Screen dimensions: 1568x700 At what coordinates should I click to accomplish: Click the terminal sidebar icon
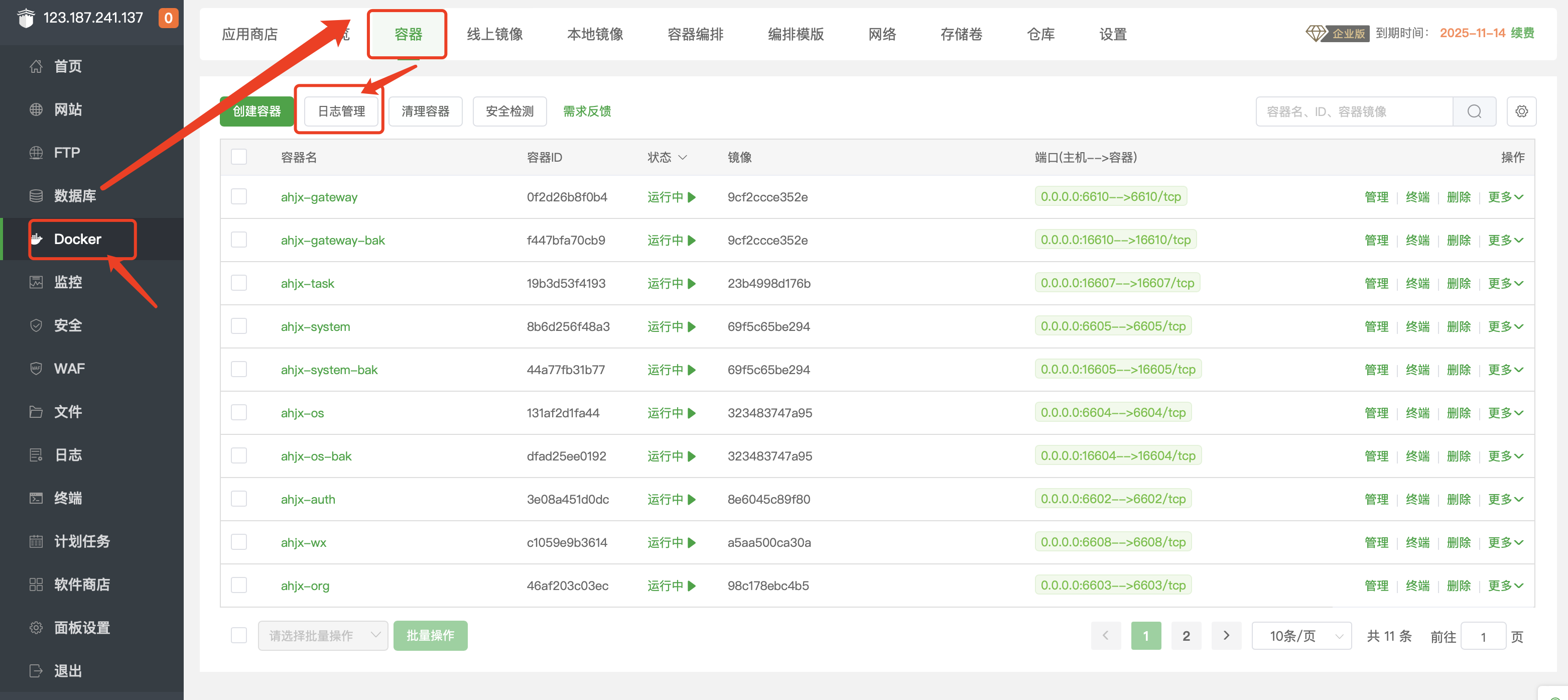pos(36,498)
